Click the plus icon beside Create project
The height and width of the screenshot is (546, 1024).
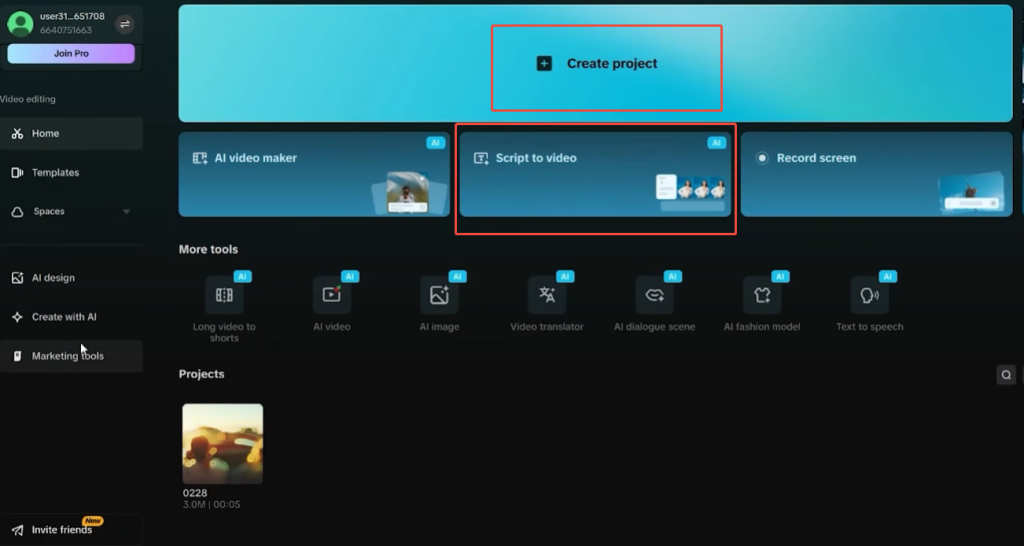tap(544, 63)
